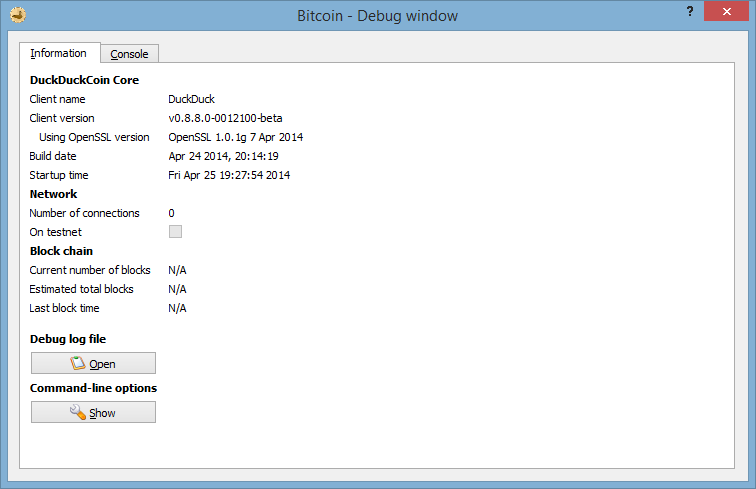The width and height of the screenshot is (756, 489).
Task: Click the duck app icon in title bar
Action: (18, 15)
